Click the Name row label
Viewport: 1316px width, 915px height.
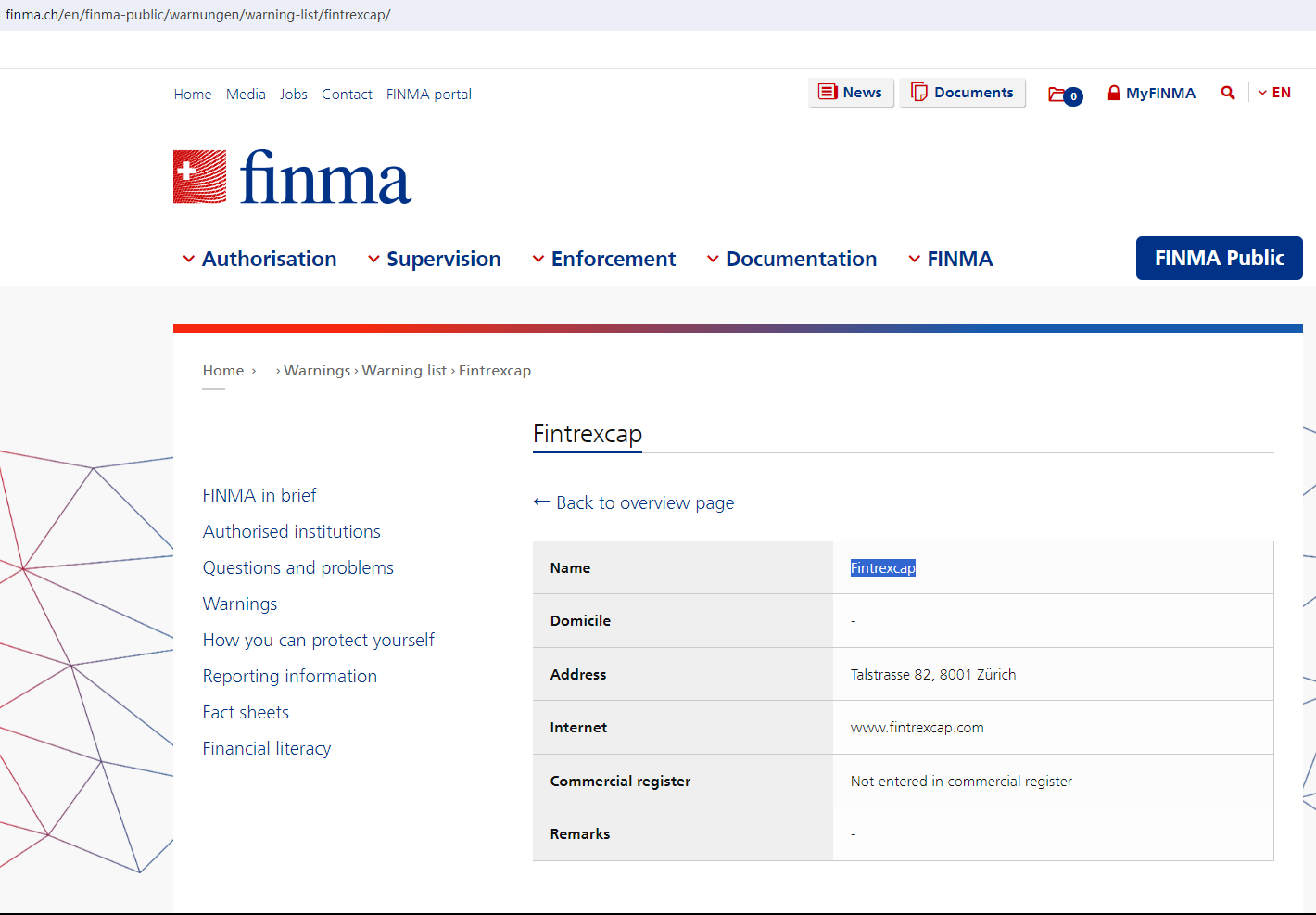(570, 568)
